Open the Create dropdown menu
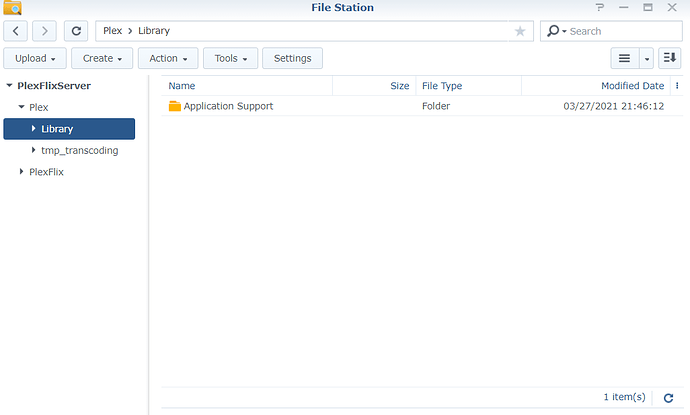Screen dimensions: 690x415 [102, 58]
